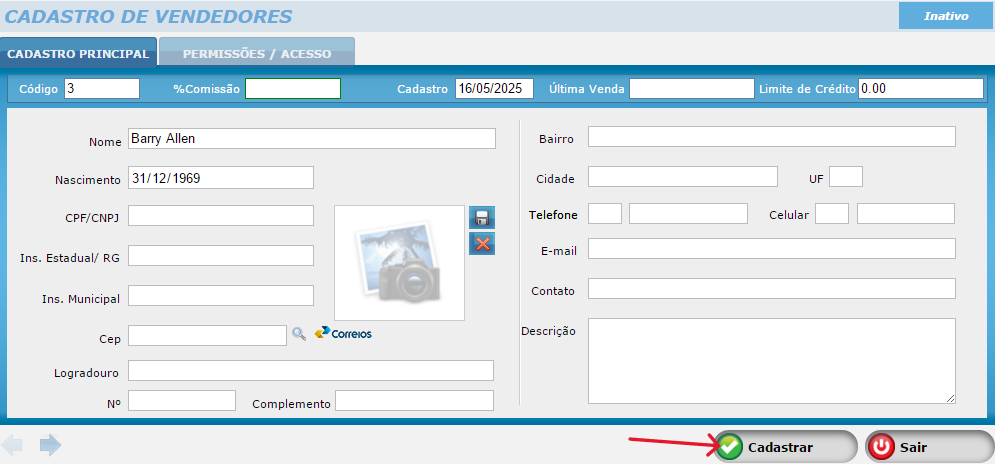Toggle the Inativo status button
This screenshot has width=995, height=464.
pos(946,16)
